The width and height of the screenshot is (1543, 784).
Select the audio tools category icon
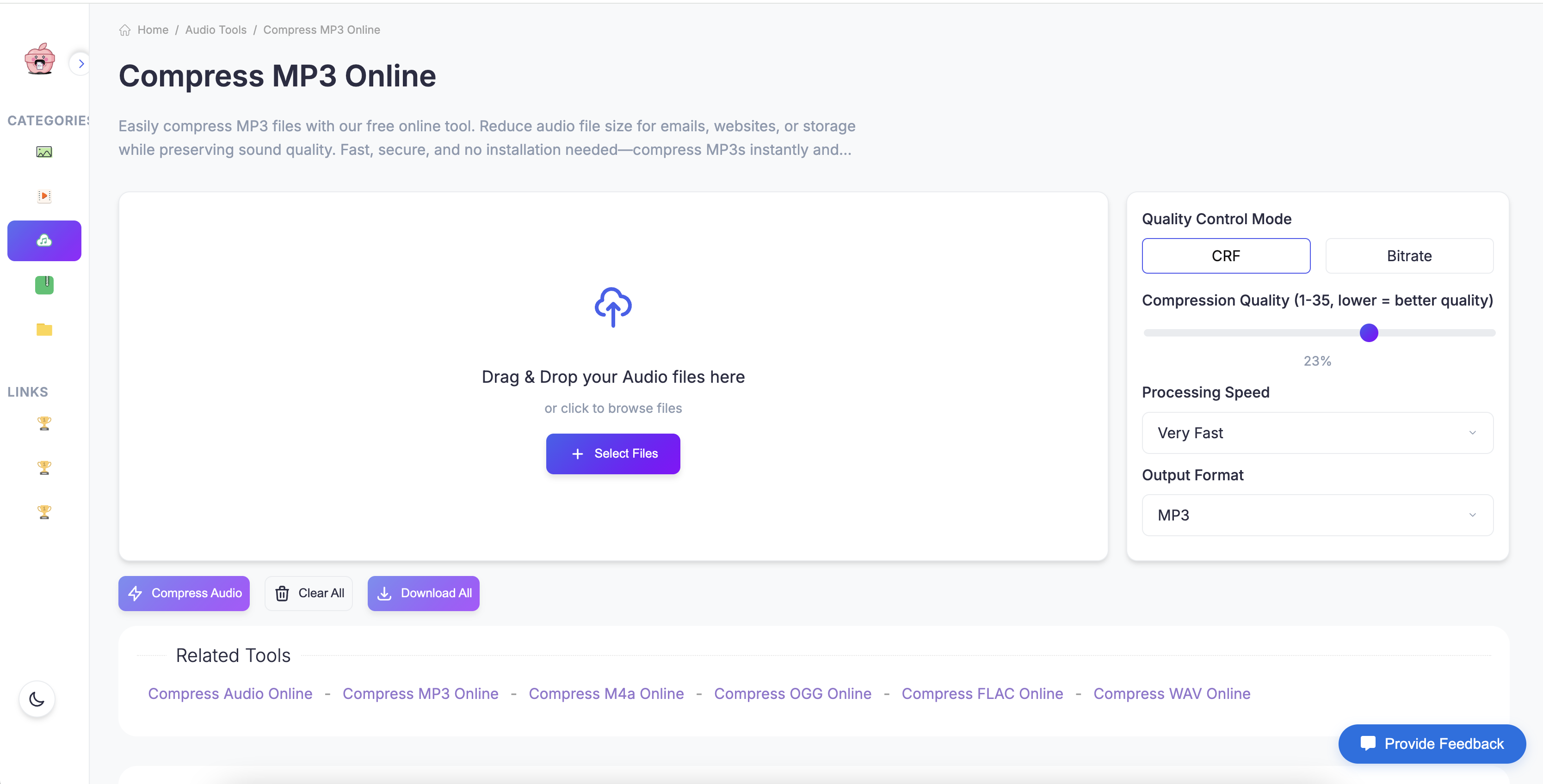click(44, 240)
